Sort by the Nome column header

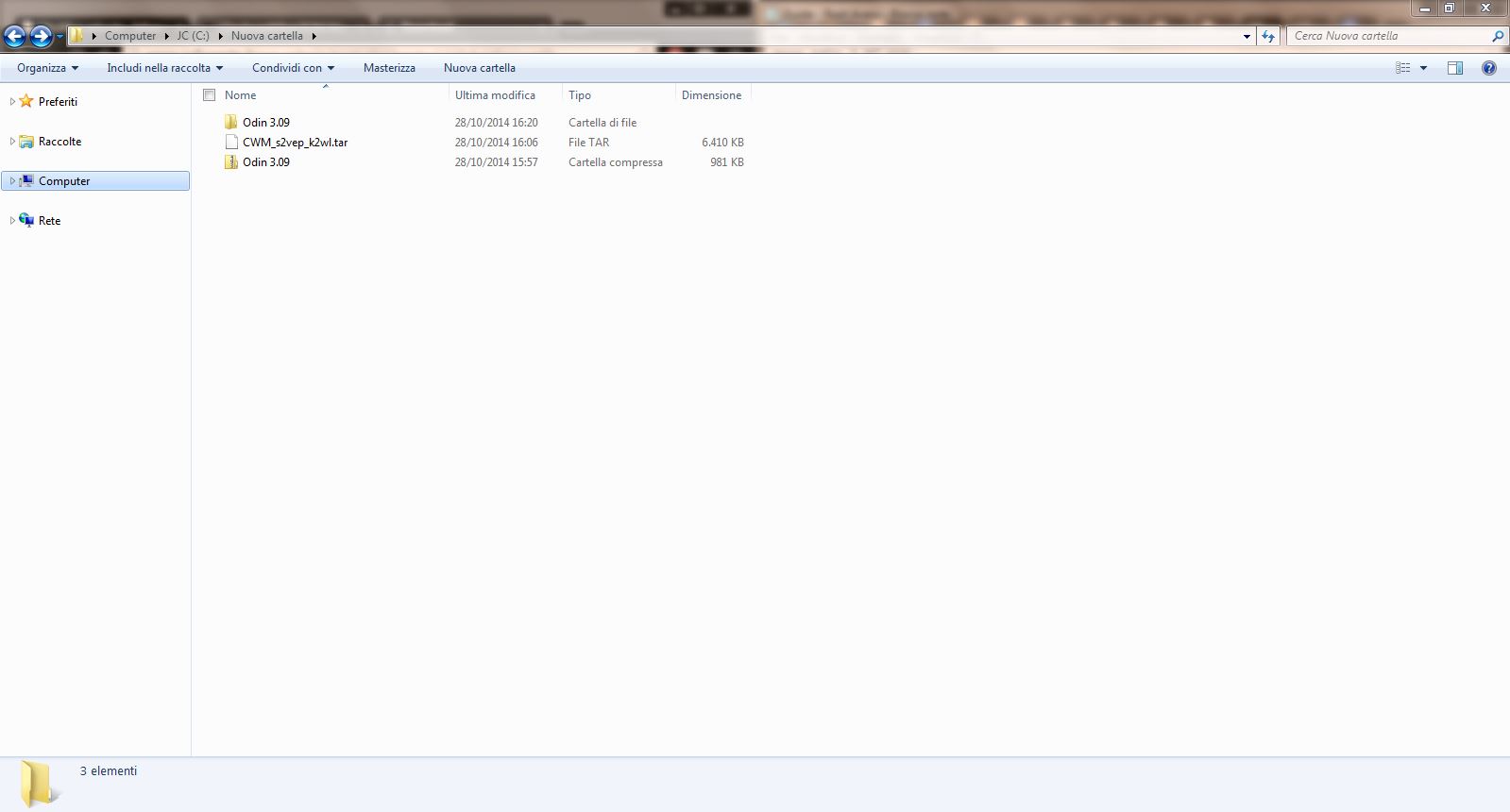240,95
